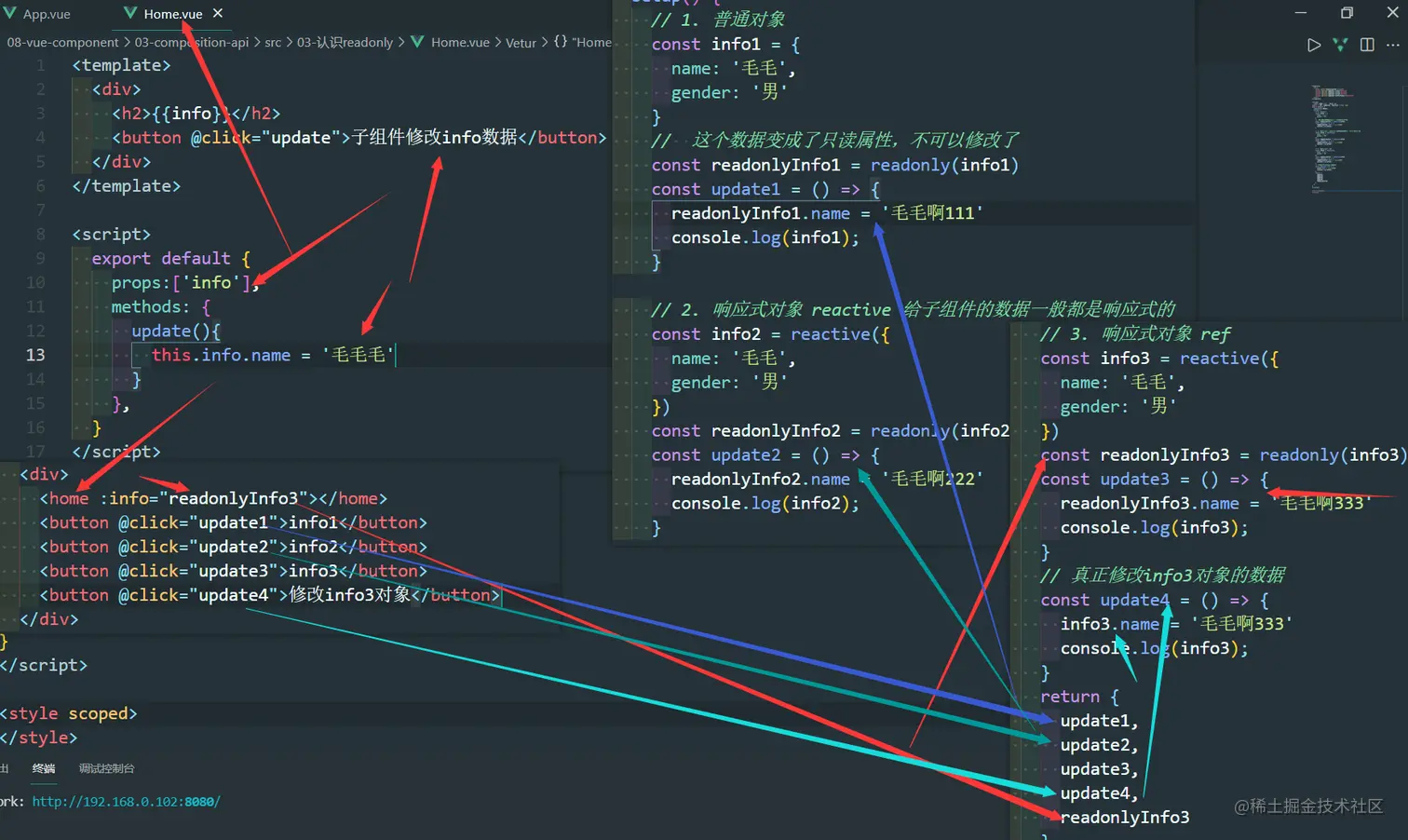Screen dimensions: 1408x840
Task: Open the Vetur breadcrumb segment
Action: tap(521, 43)
